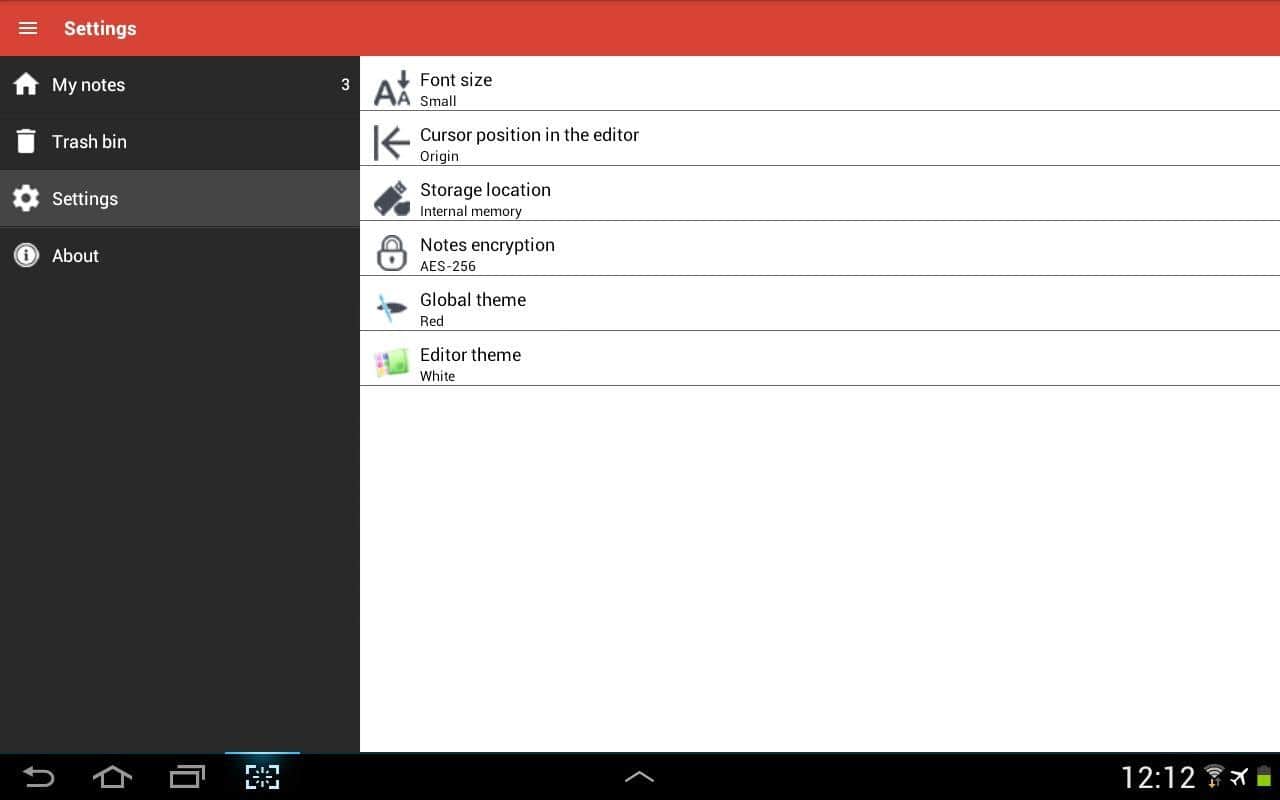This screenshot has height=800, width=1280.
Task: Click the cursor position arrow icon
Action: click(392, 143)
